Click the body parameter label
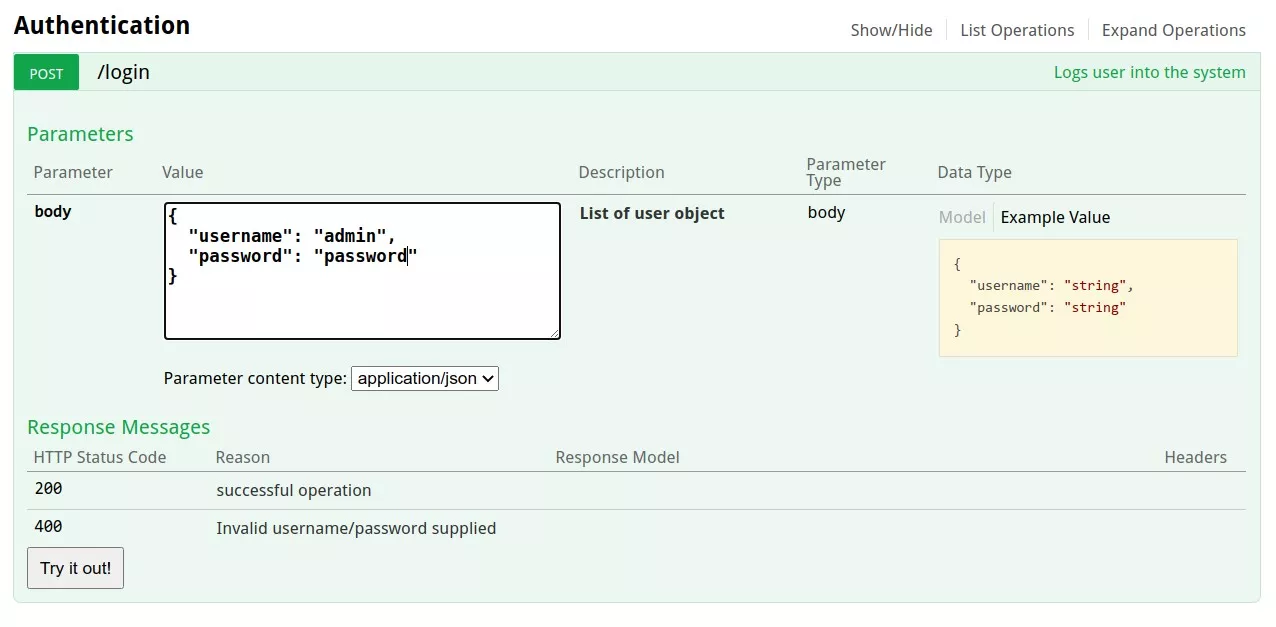The image size is (1276, 627). pos(53,211)
